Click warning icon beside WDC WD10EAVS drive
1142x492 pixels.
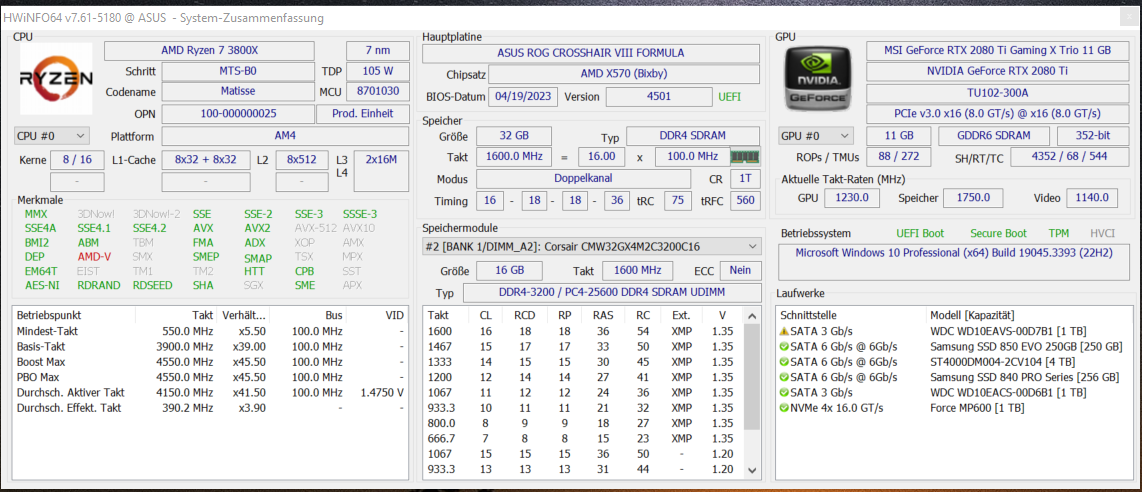click(784, 331)
